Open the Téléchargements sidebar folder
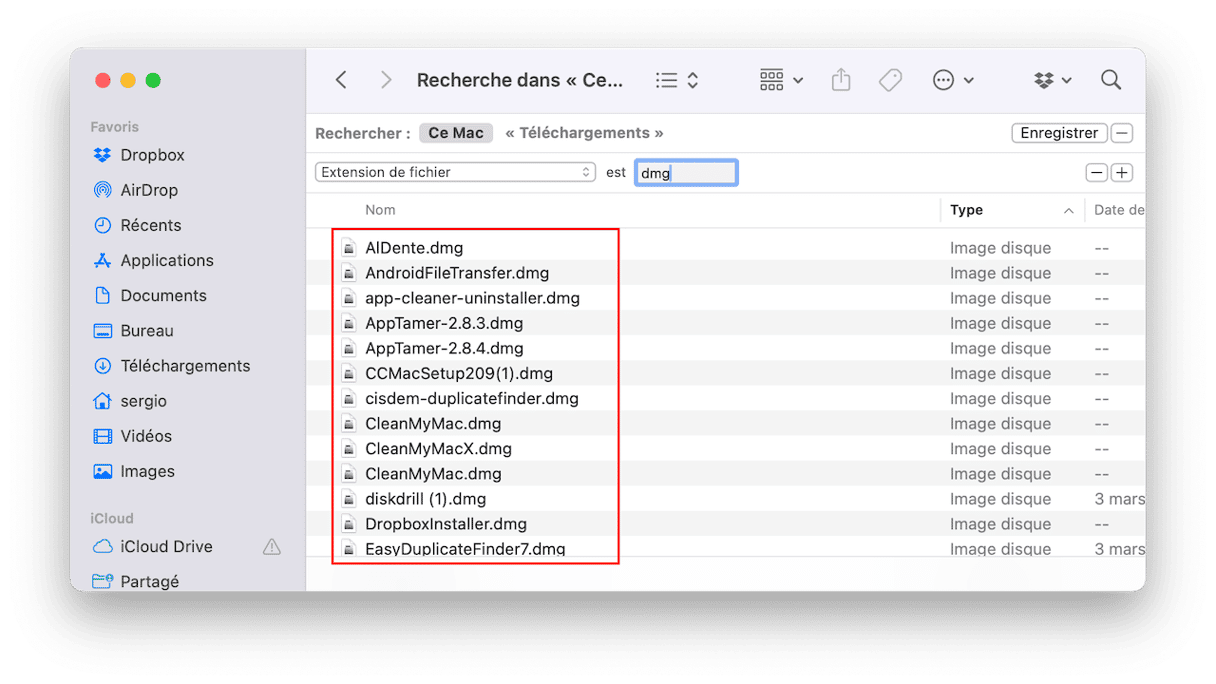This screenshot has width=1216, height=684. click(185, 366)
